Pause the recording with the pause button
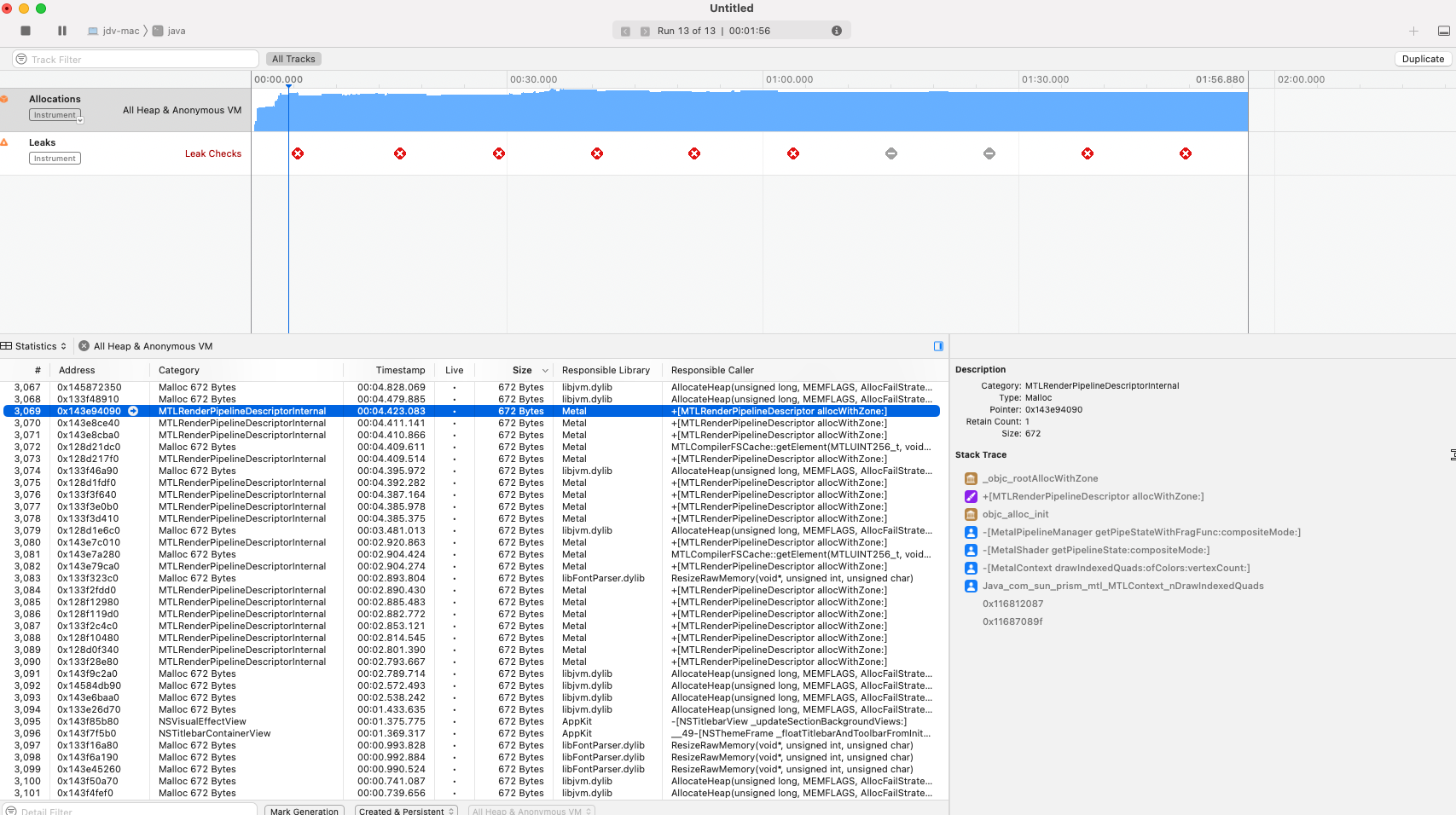1456x815 pixels. tap(62, 31)
